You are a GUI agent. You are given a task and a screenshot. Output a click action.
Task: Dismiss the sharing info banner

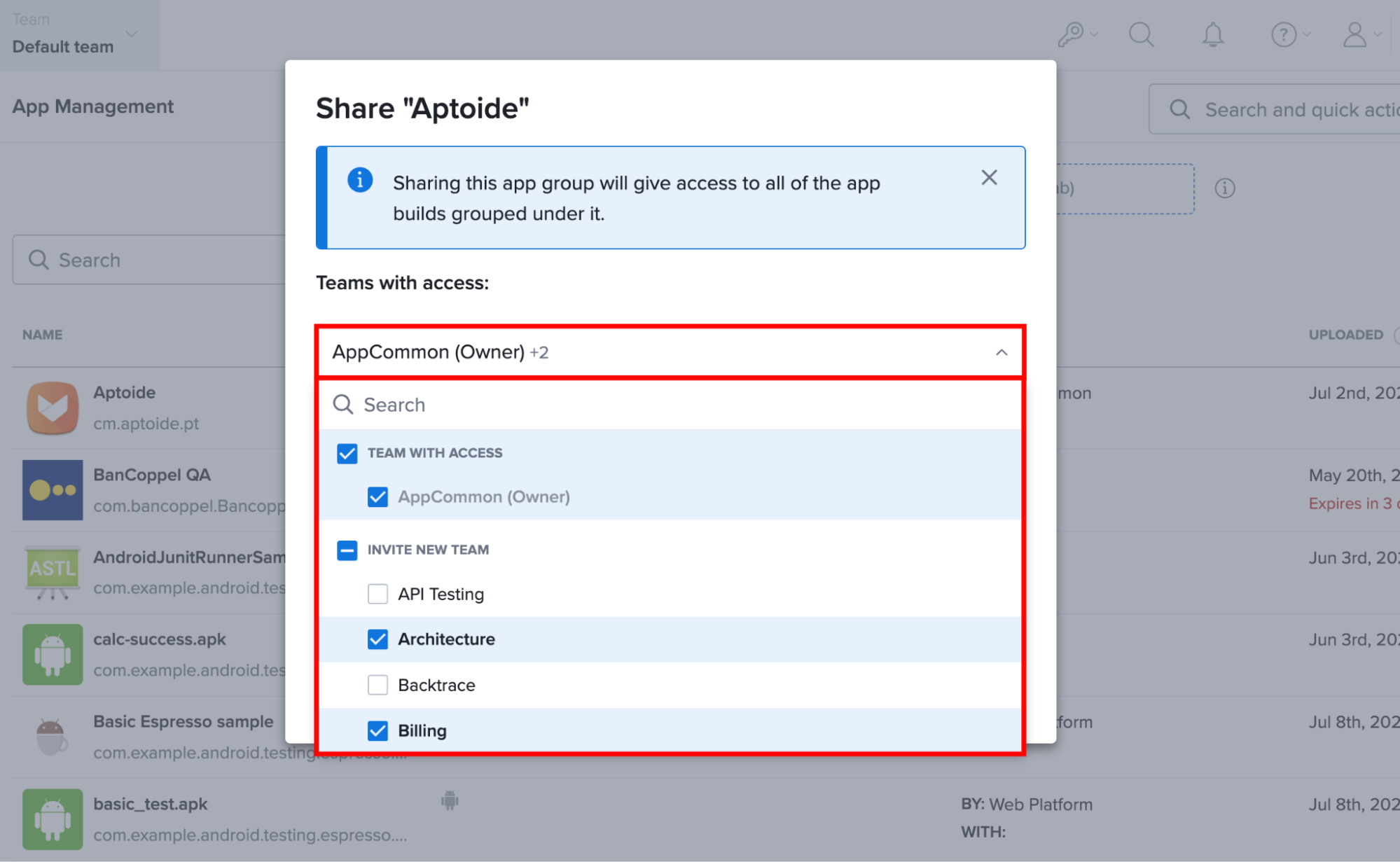pyautogui.click(x=989, y=178)
